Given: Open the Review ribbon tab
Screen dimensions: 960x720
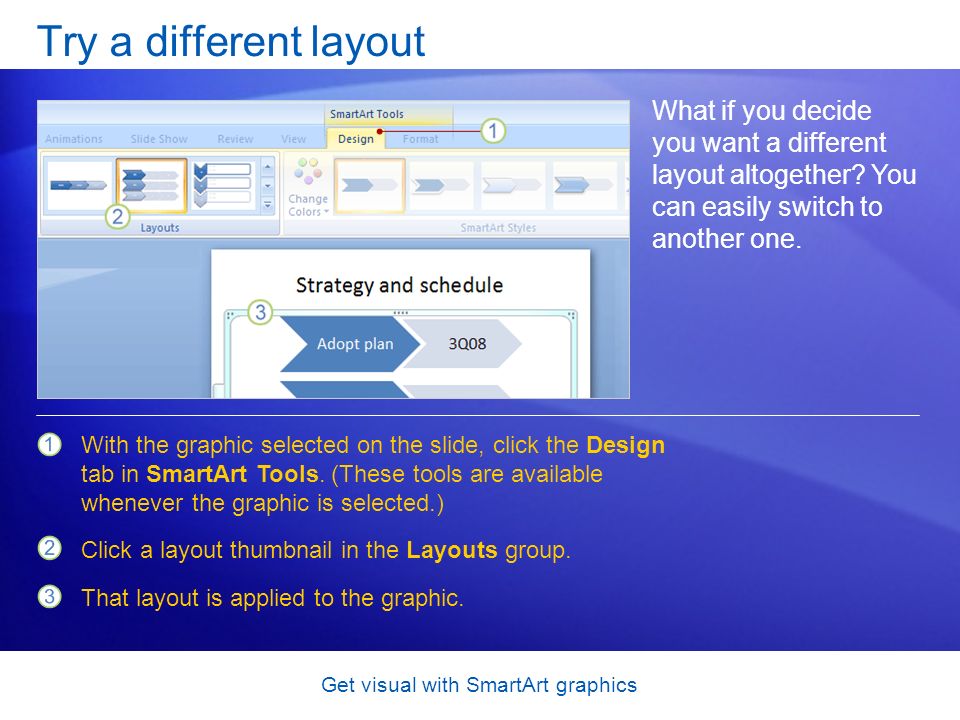Looking at the screenshot, I should click(235, 139).
